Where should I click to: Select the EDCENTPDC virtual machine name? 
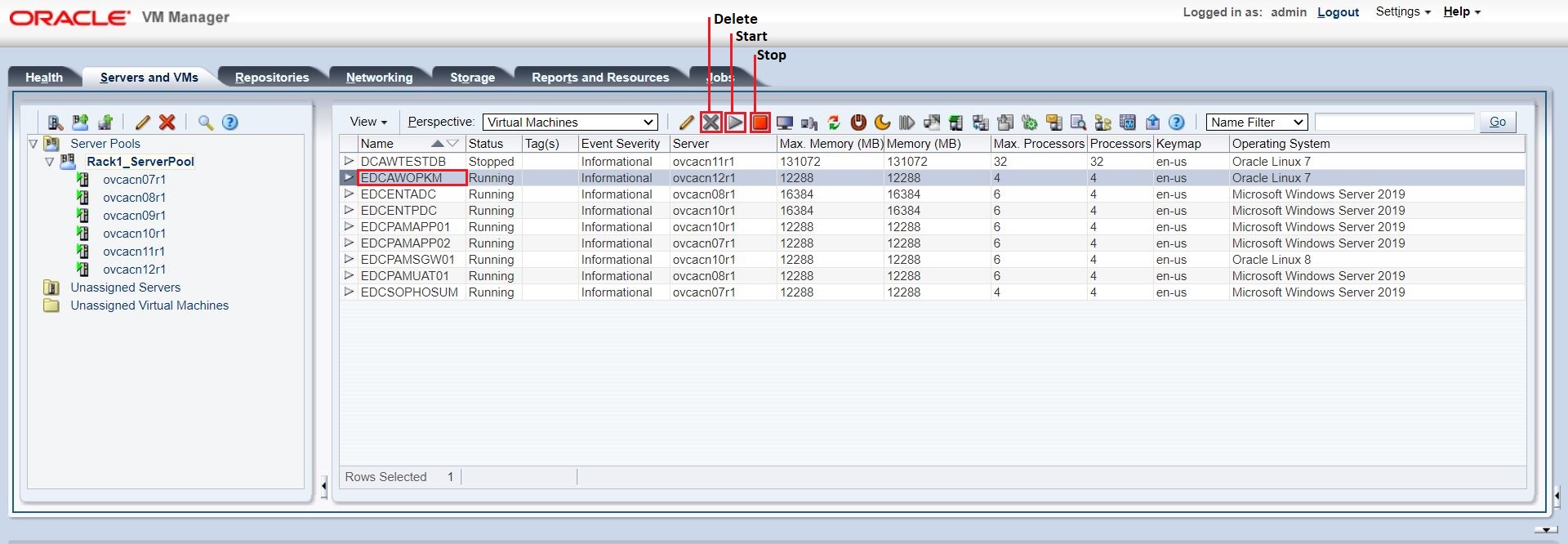[399, 211]
